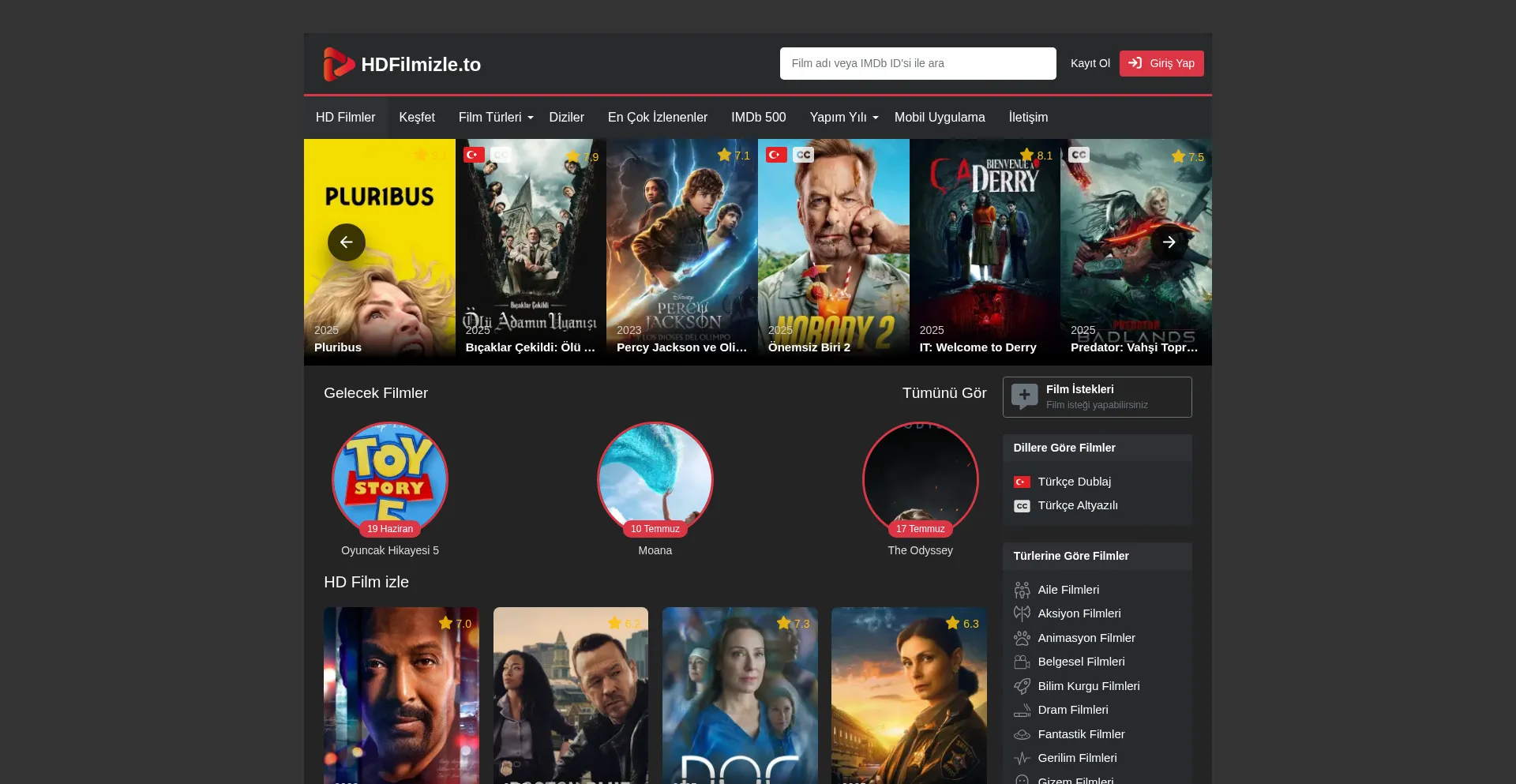Click the Animasyon Filmler paw icon
Viewport: 1516px width, 784px height.
pyautogui.click(x=1022, y=638)
